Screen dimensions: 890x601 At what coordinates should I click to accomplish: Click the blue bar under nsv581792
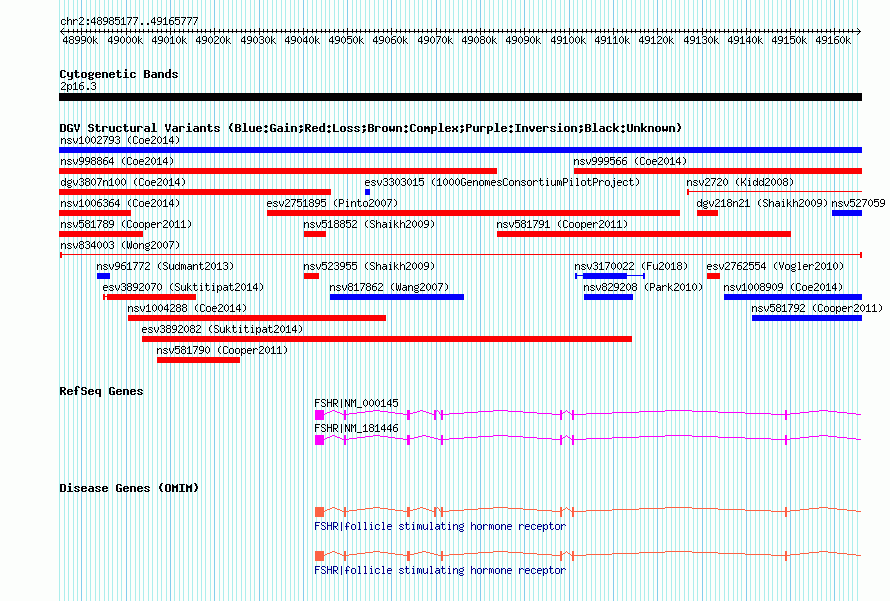coord(807,318)
